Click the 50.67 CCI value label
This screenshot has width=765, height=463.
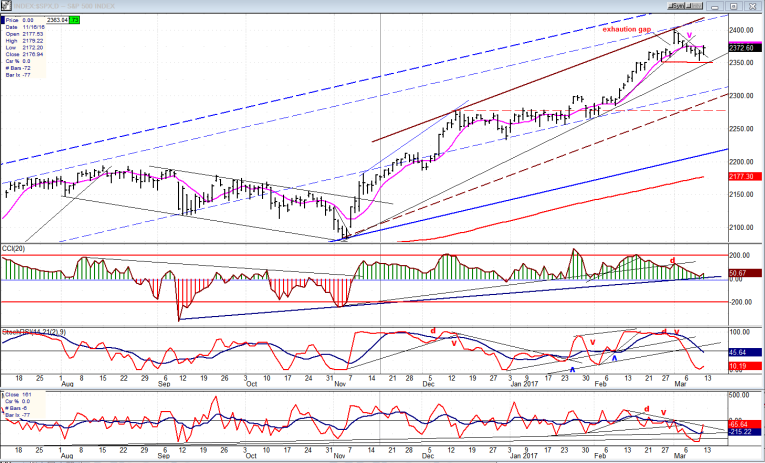coord(745,273)
